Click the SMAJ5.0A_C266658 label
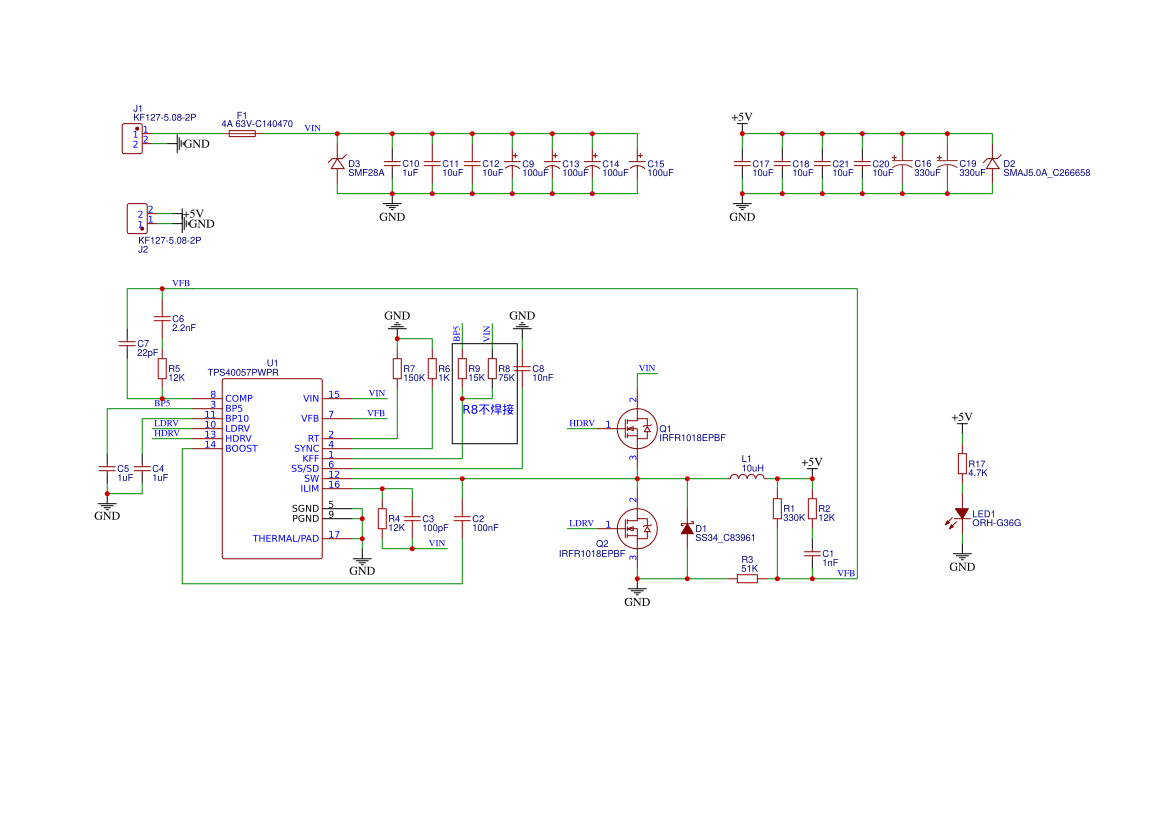 pos(1046,173)
